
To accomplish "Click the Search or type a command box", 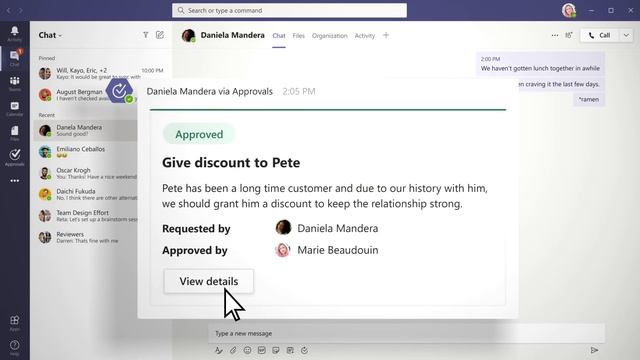I will point(289,10).
